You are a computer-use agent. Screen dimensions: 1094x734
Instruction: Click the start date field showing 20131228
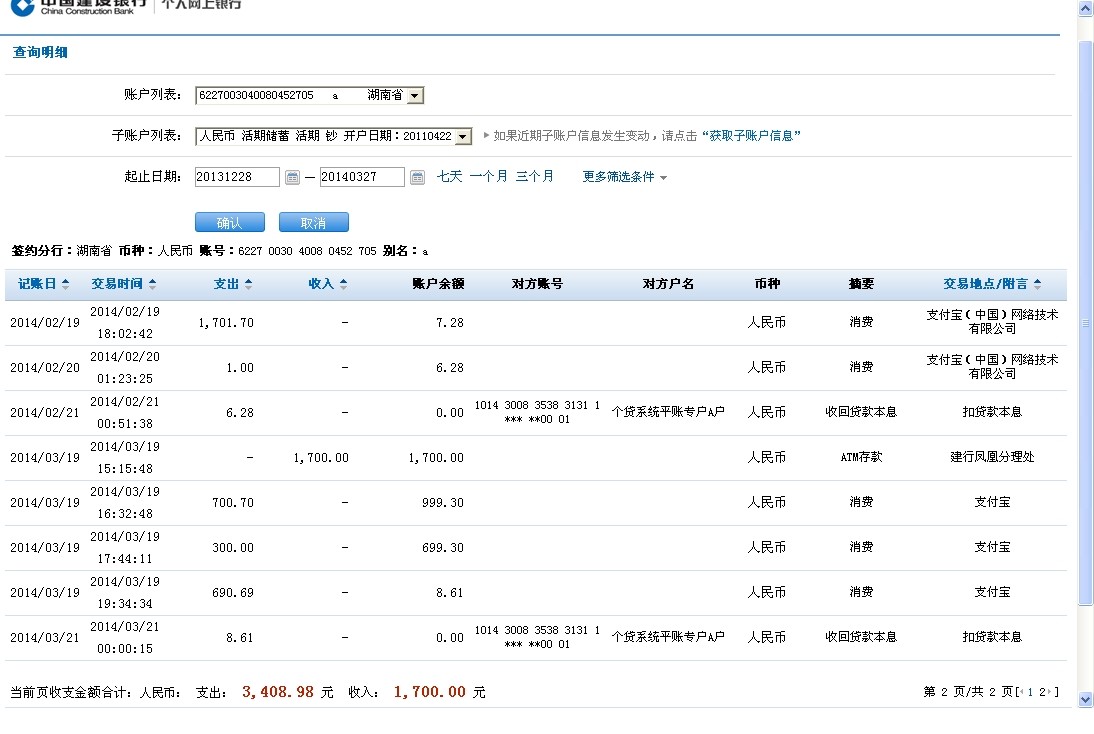[237, 177]
